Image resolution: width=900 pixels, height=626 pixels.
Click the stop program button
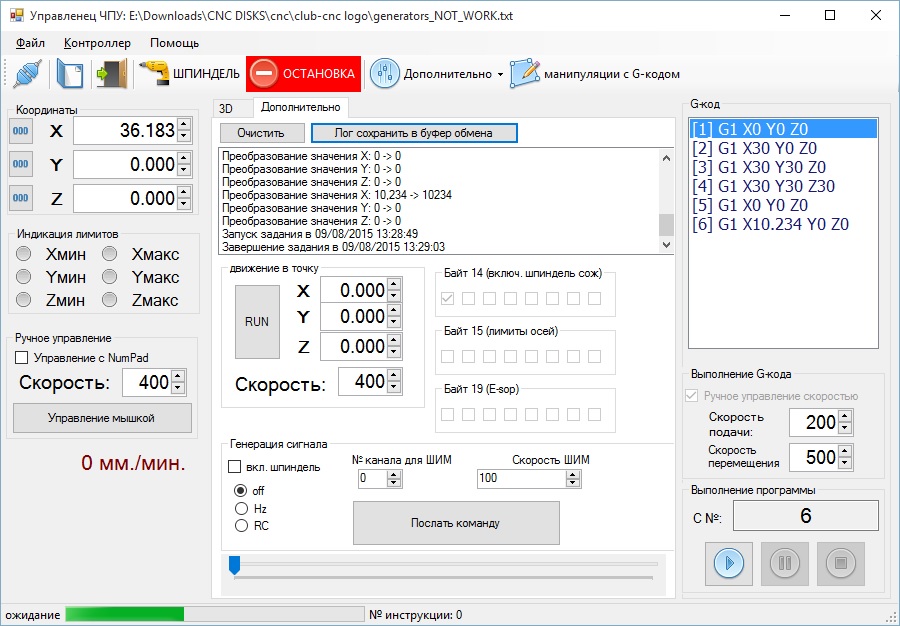[840, 563]
